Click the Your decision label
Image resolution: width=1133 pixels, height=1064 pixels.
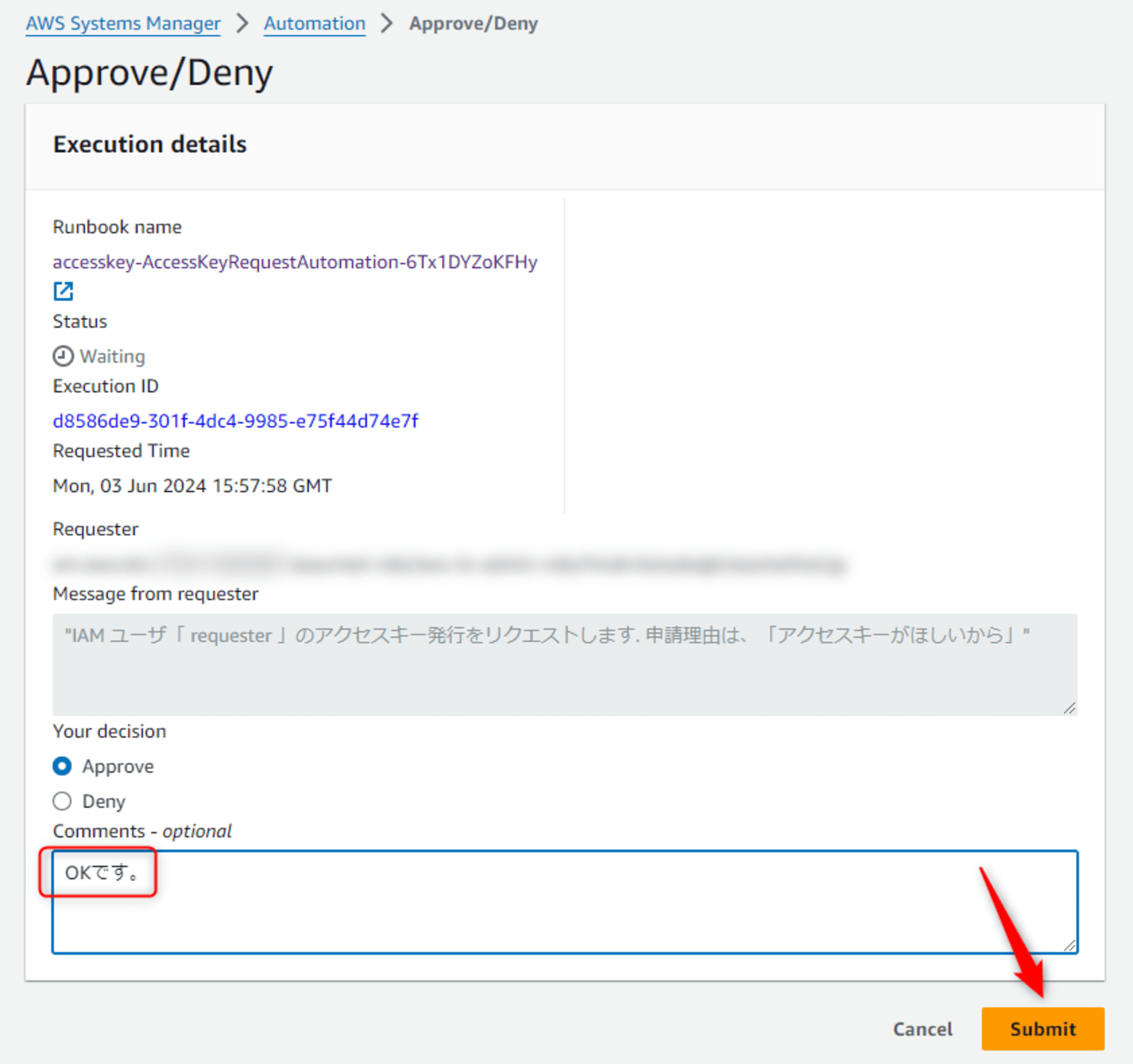(109, 731)
